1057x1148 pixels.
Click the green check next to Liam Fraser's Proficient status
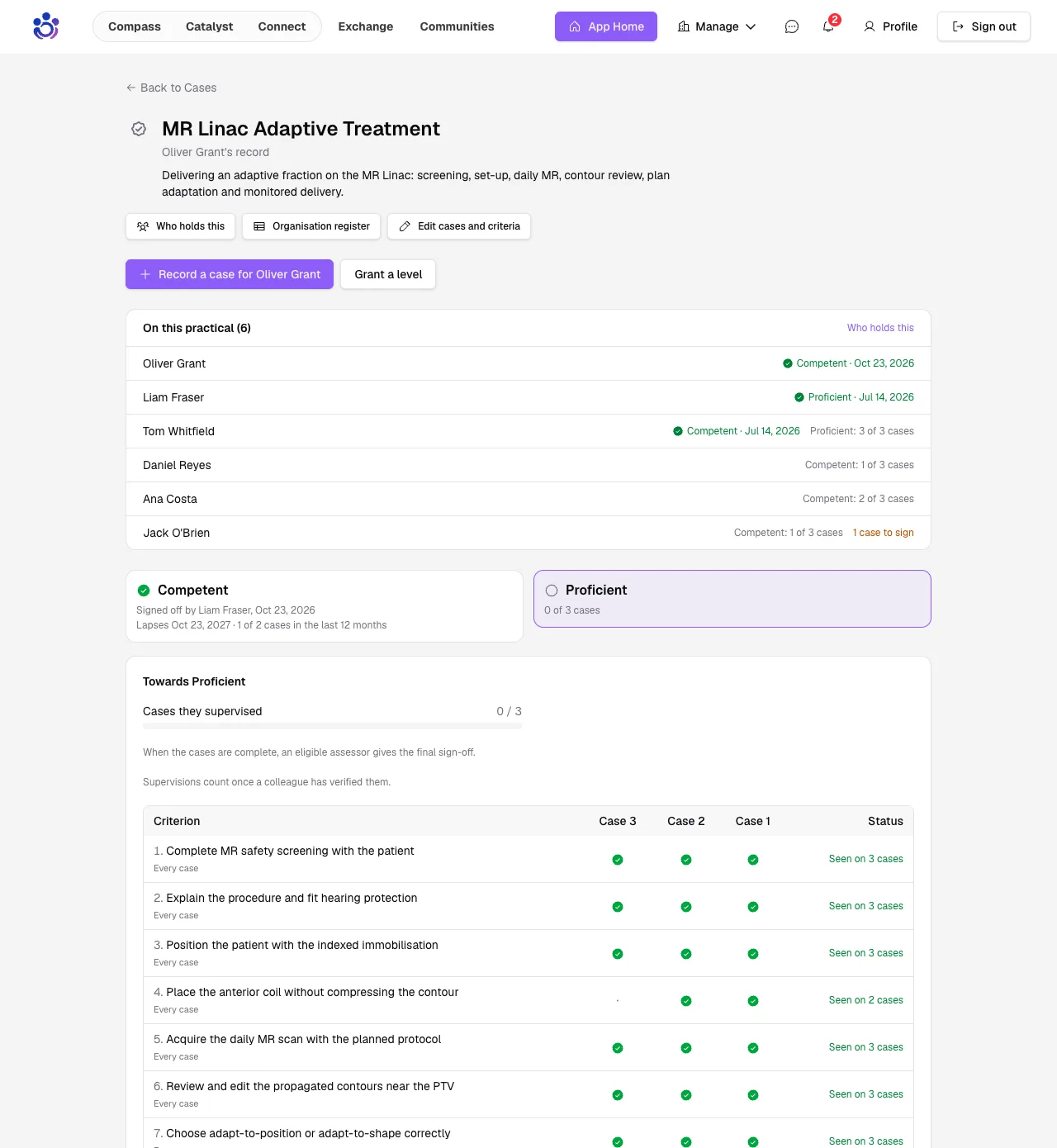pos(799,397)
